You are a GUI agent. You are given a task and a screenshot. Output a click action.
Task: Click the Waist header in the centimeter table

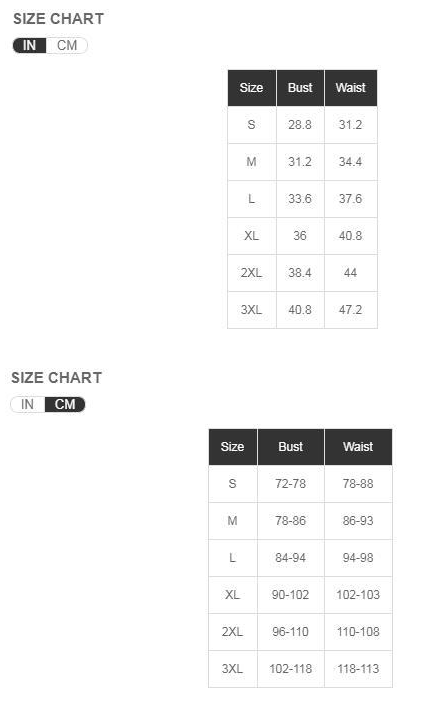358,447
